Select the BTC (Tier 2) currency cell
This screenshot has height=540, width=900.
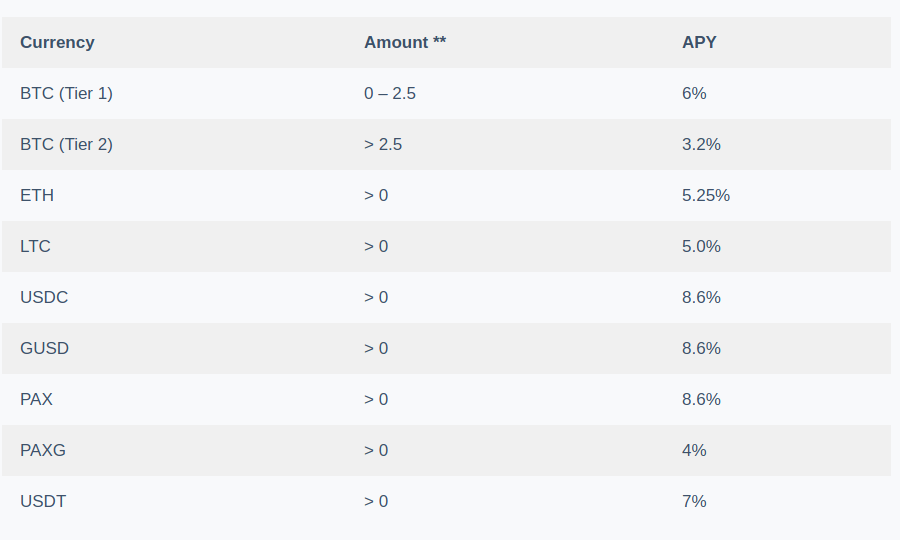[67, 144]
